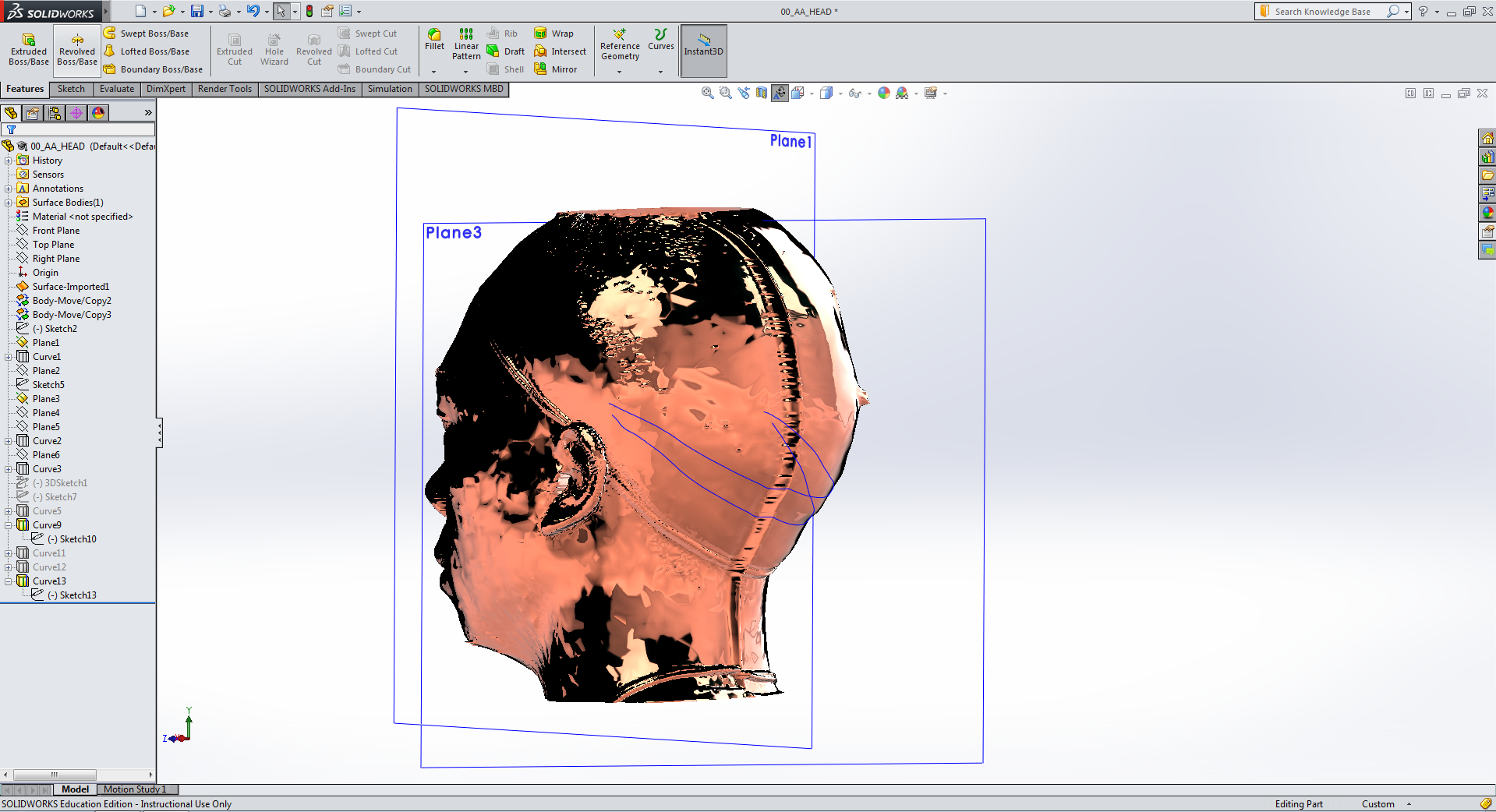Select the Wrap feature
This screenshot has width=1496, height=812.
[x=553, y=34]
